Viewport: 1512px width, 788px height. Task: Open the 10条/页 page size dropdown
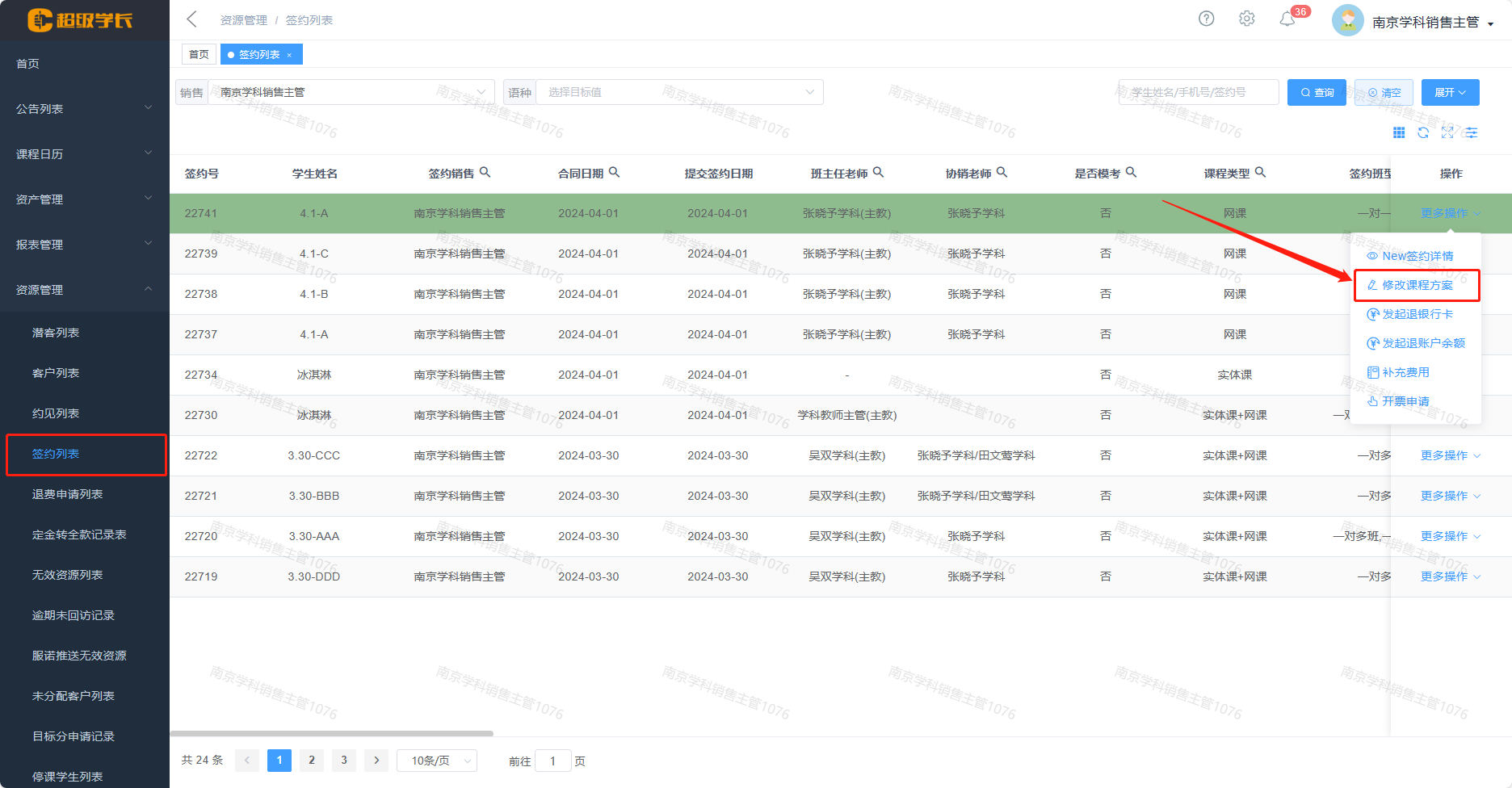point(437,761)
